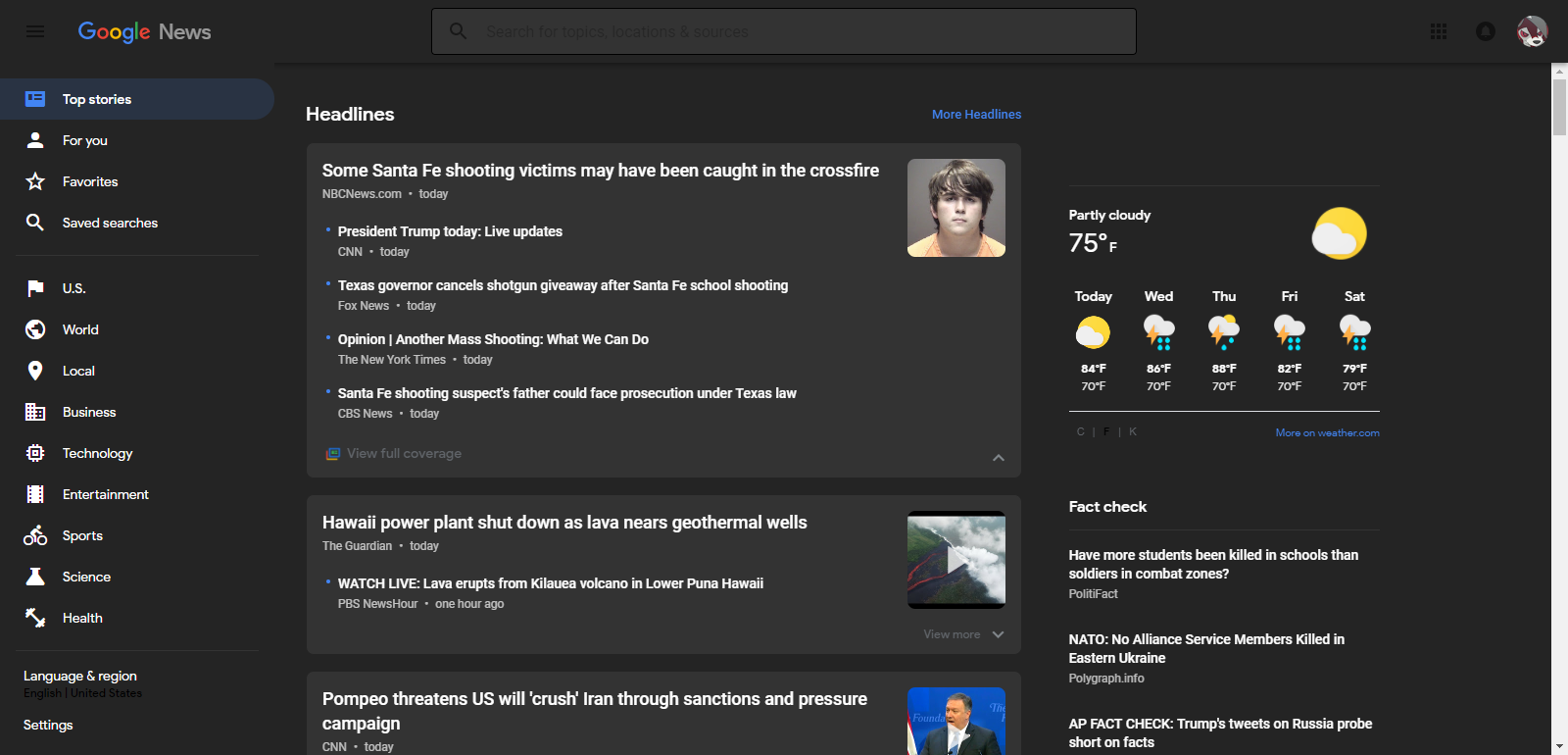Screen dimensions: 1568x755
Task: Open the Santa Fe crossfire headline
Action: point(601,171)
